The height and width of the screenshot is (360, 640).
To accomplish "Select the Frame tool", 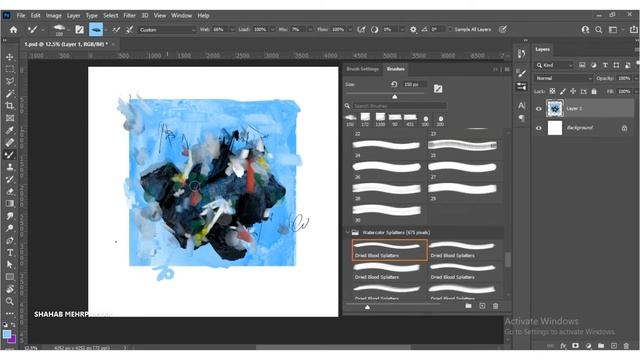I will coord(9,118).
